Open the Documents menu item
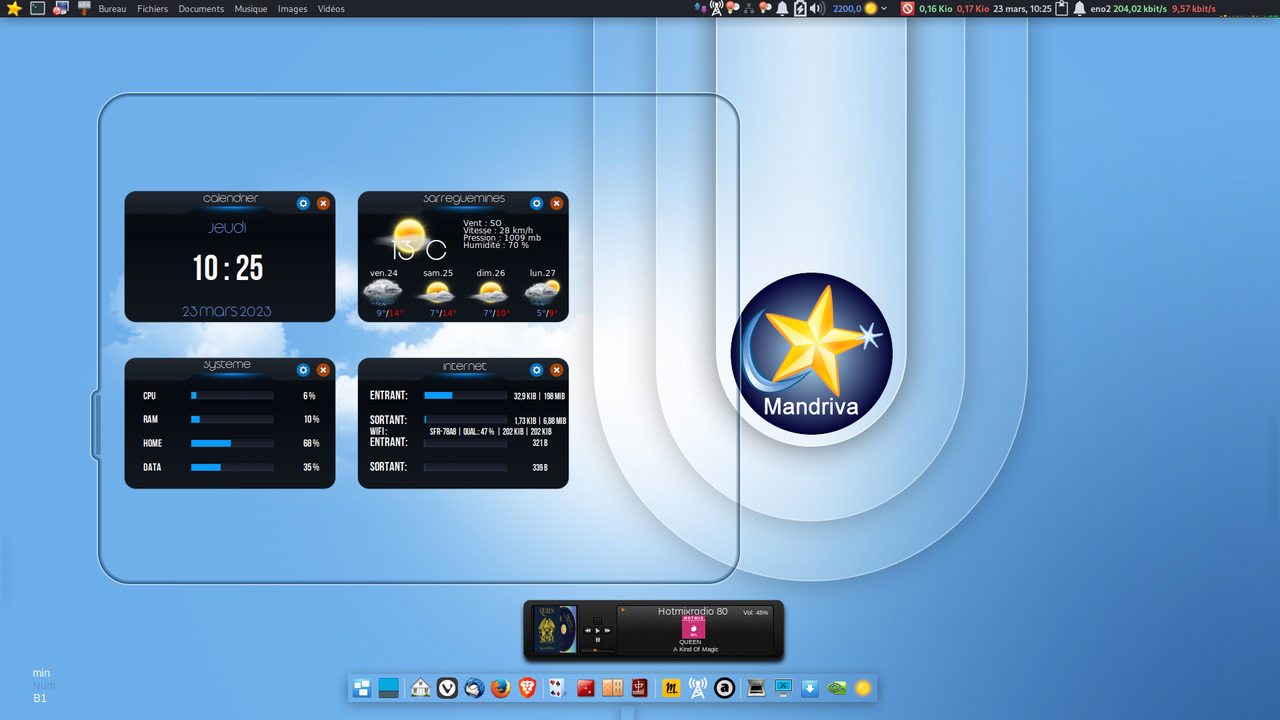This screenshot has width=1280, height=720. point(201,9)
